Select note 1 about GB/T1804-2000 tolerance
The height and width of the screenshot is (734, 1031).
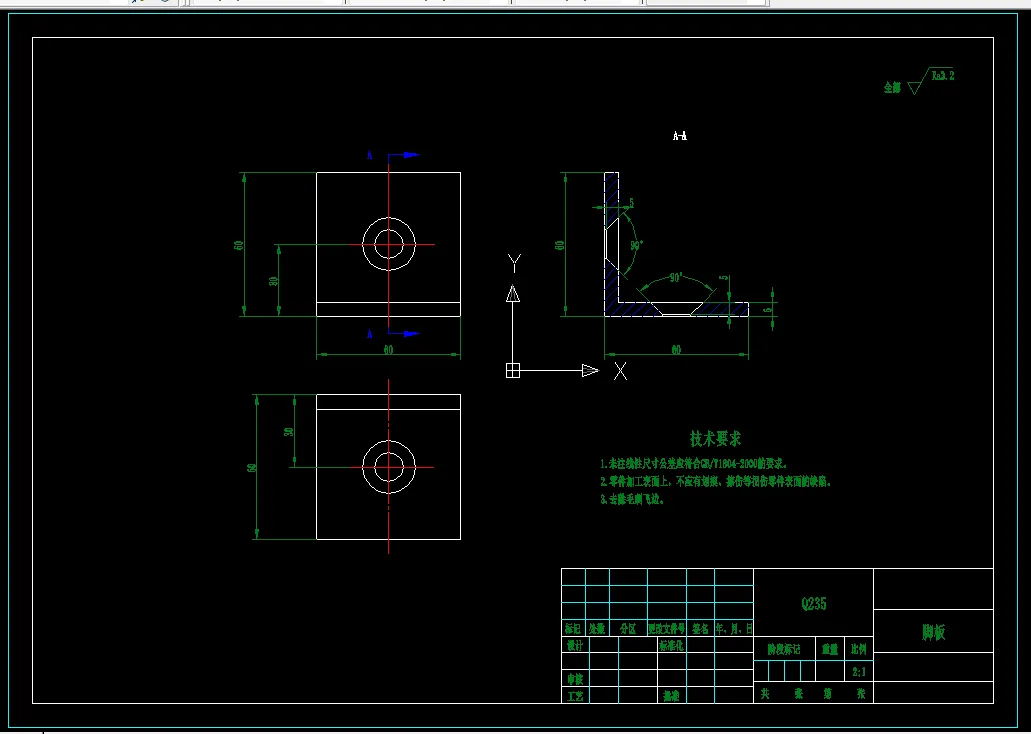694,464
